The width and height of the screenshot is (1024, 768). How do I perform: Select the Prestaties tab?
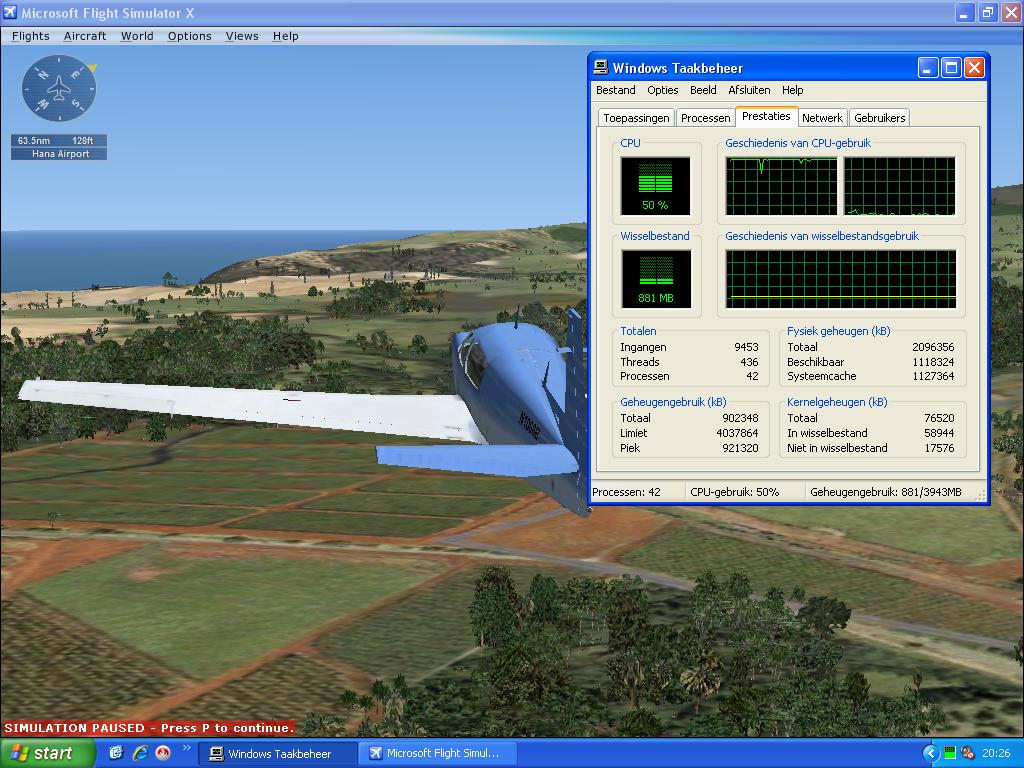(x=766, y=116)
